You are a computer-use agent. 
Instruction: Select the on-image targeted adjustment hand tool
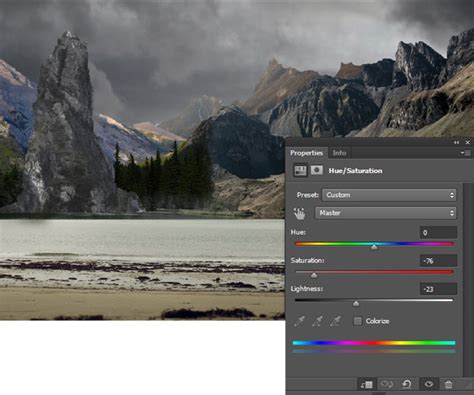click(299, 213)
